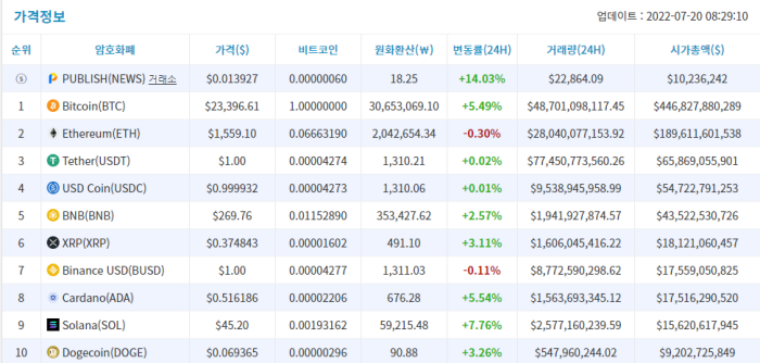Select BNB bitcoin ratio 0.01152890
Viewport: 760px width, 363px height.
[x=318, y=216]
